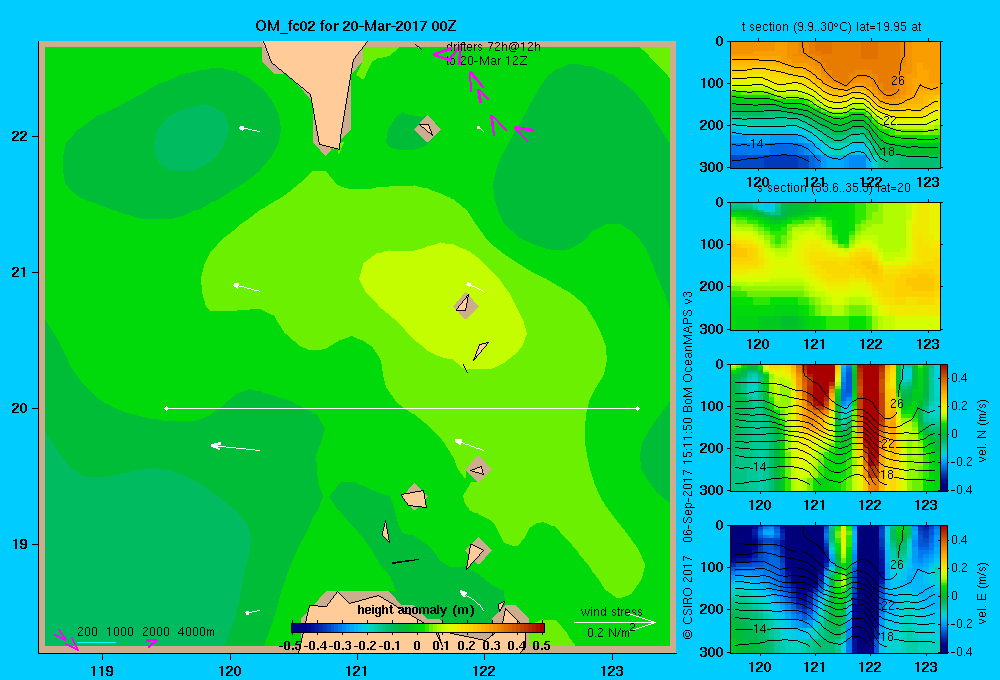The width and height of the screenshot is (1000, 680).
Task: Click the height anomaly color bar
Action: coord(418,628)
